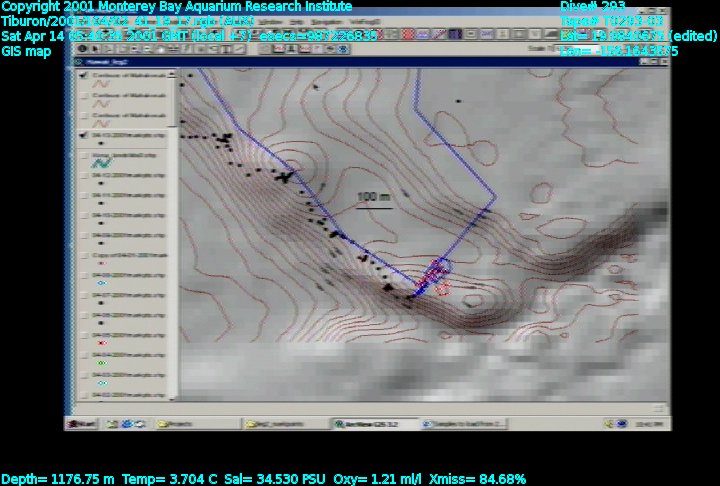The height and width of the screenshot is (486, 720).
Task: Enable the Hawaii theme checkbox in legend
Action: (x=83, y=154)
